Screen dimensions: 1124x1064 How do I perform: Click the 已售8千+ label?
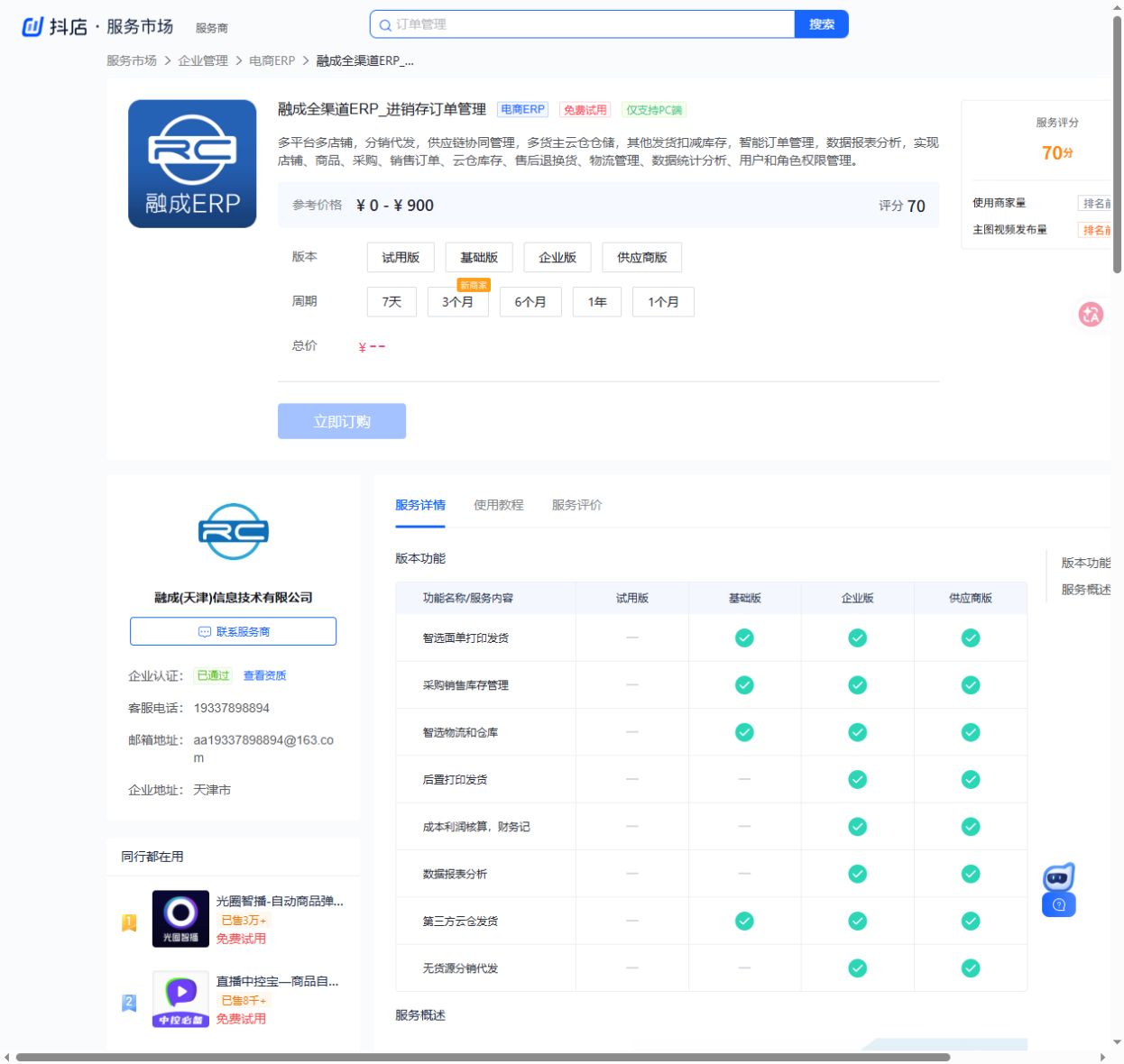tap(244, 1001)
